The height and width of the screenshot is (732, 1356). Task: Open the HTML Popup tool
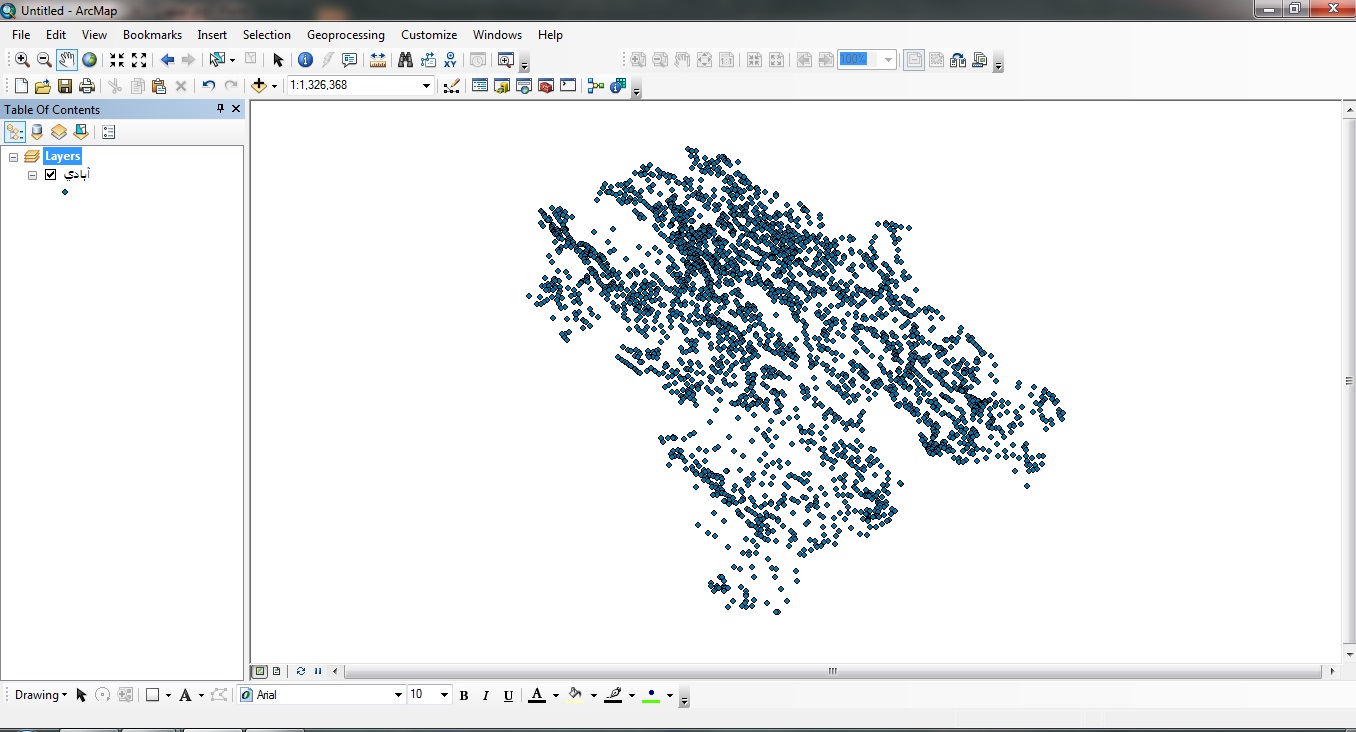tap(350, 60)
